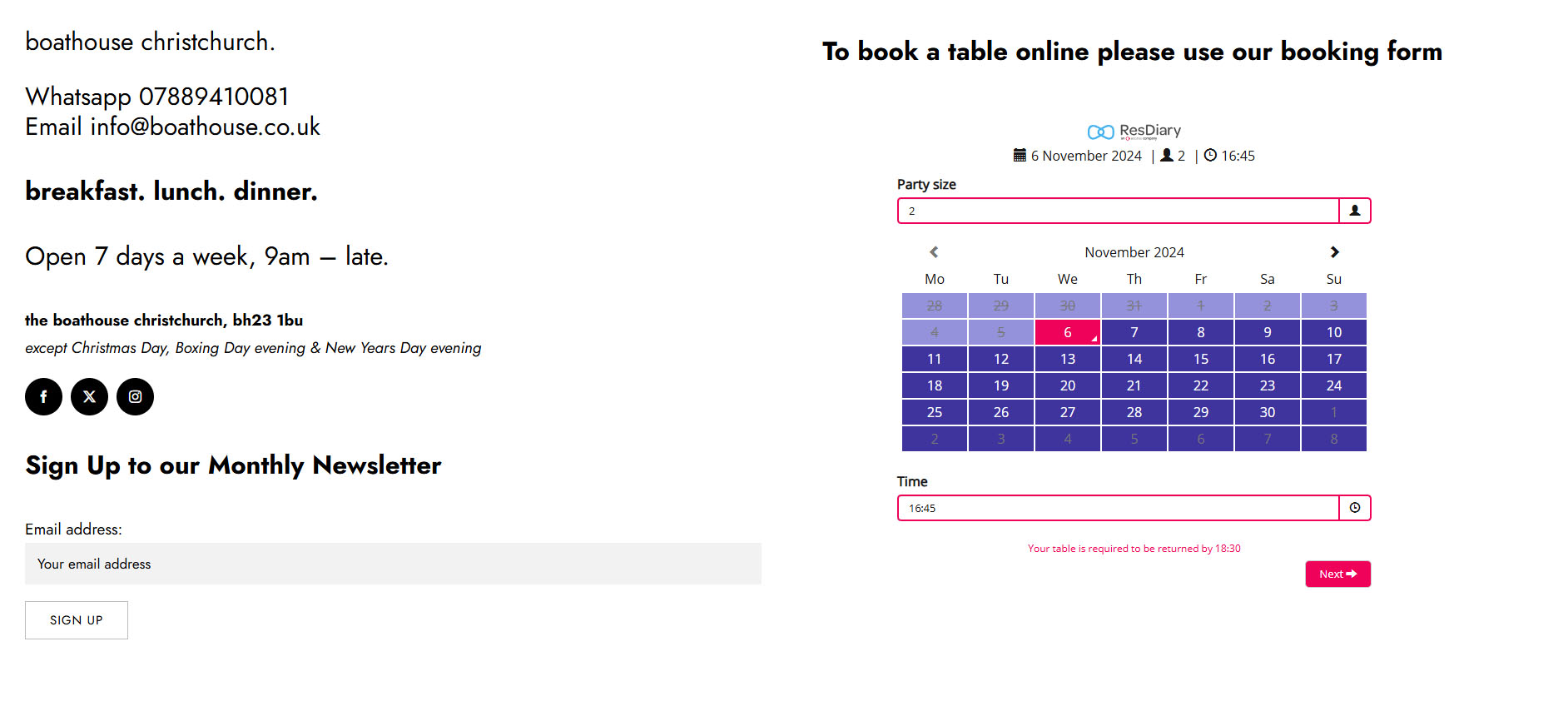Click the clock icon in booking summary
This screenshot has height=721, width=1568.
pos(1210,156)
